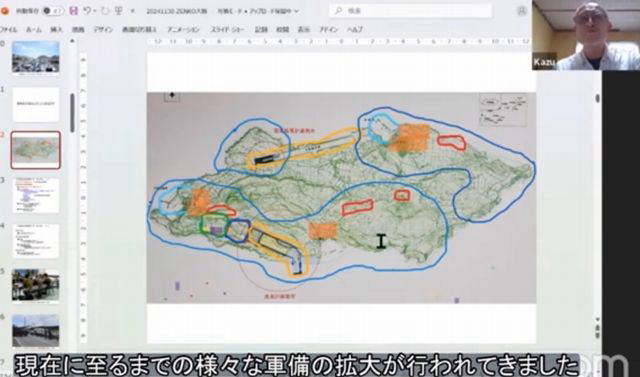The width and height of the screenshot is (640, 377).
Task: Click the Undo arrow icon
Action: [x=87, y=11]
